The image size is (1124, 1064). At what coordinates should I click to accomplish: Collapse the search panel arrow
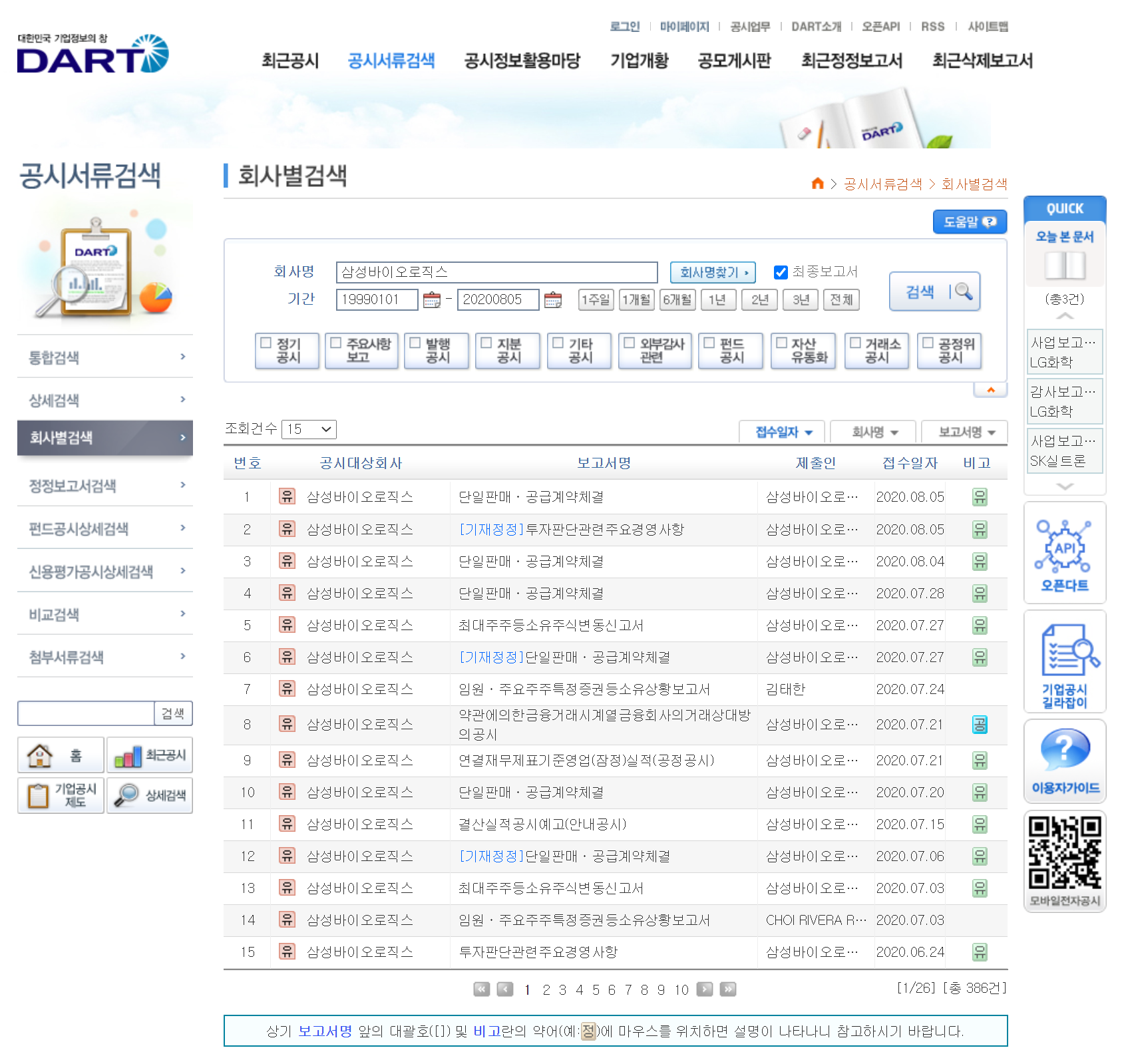click(991, 390)
